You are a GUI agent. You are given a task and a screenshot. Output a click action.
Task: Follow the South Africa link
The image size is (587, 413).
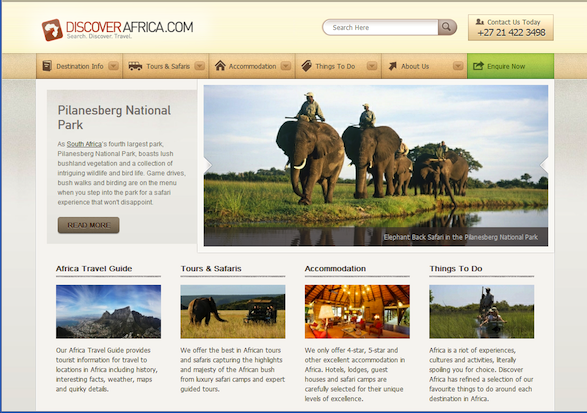[84, 144]
